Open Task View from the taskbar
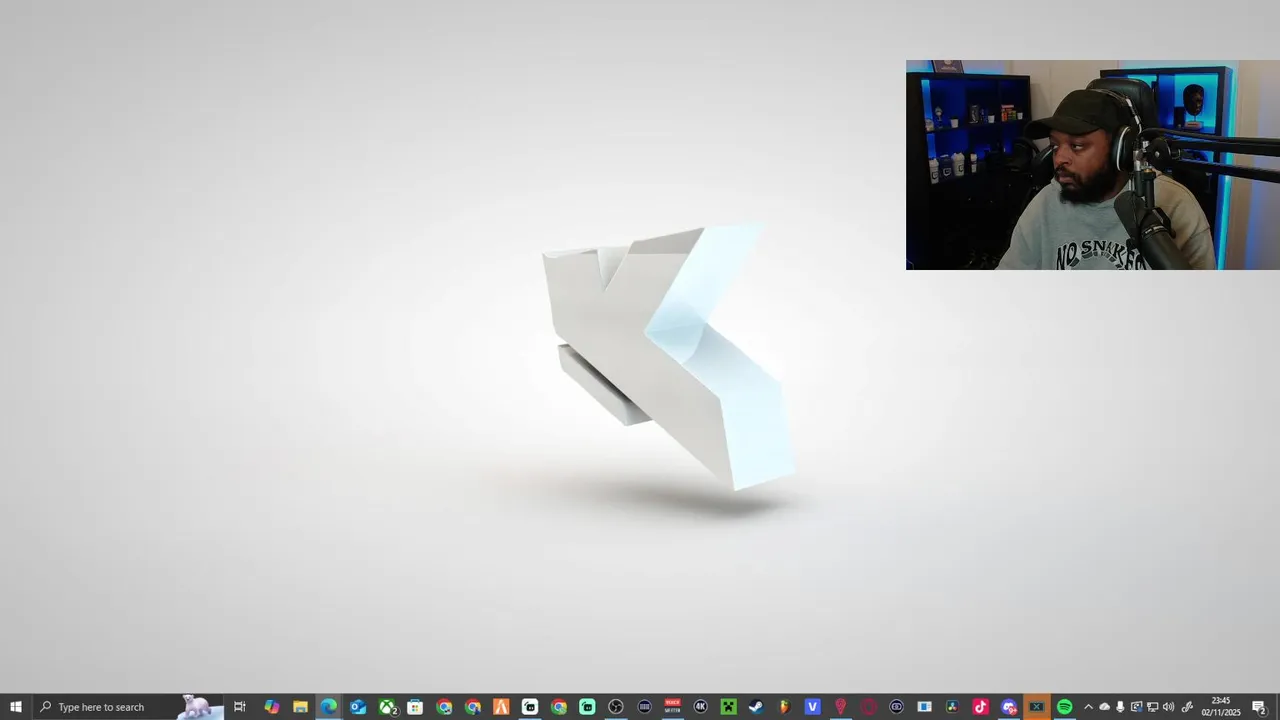1280x720 pixels. coord(240,707)
